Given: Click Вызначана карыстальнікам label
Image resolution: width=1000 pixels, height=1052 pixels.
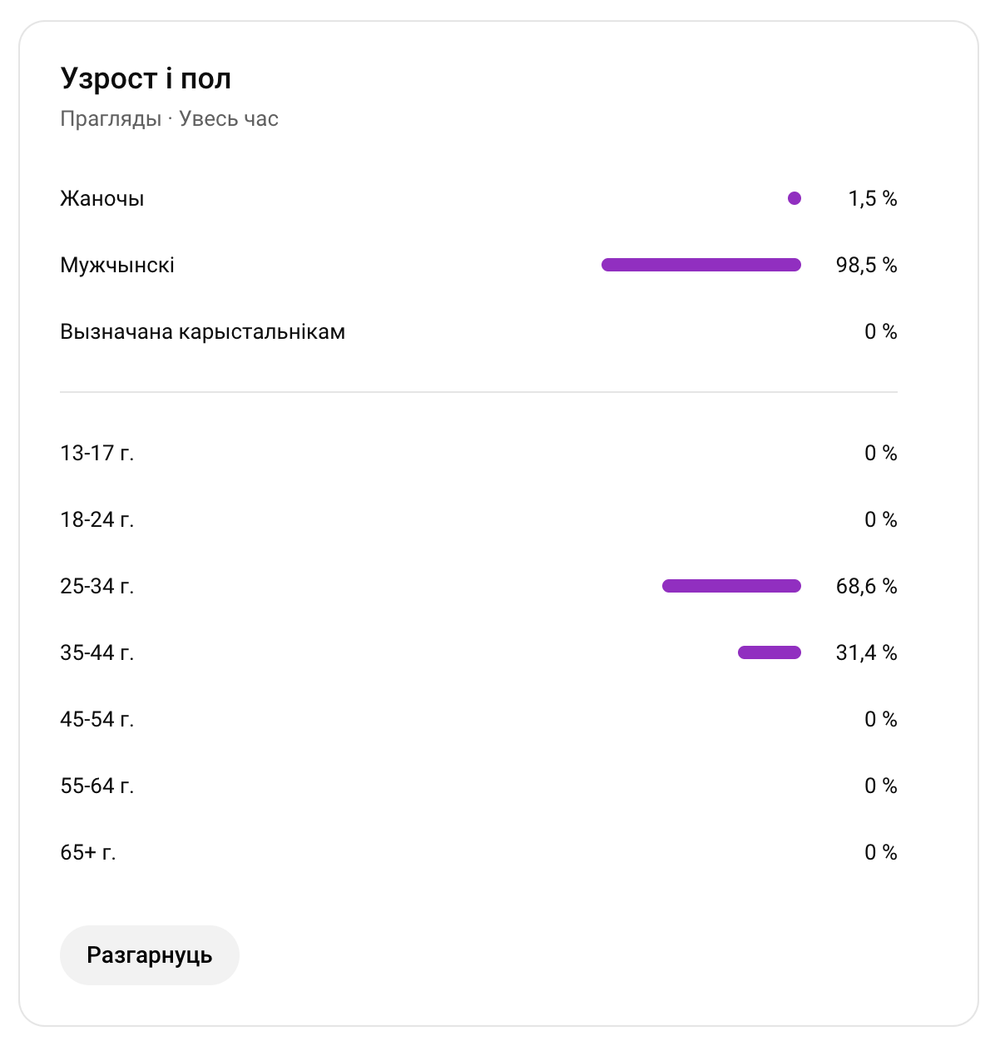Looking at the screenshot, I should [x=203, y=331].
